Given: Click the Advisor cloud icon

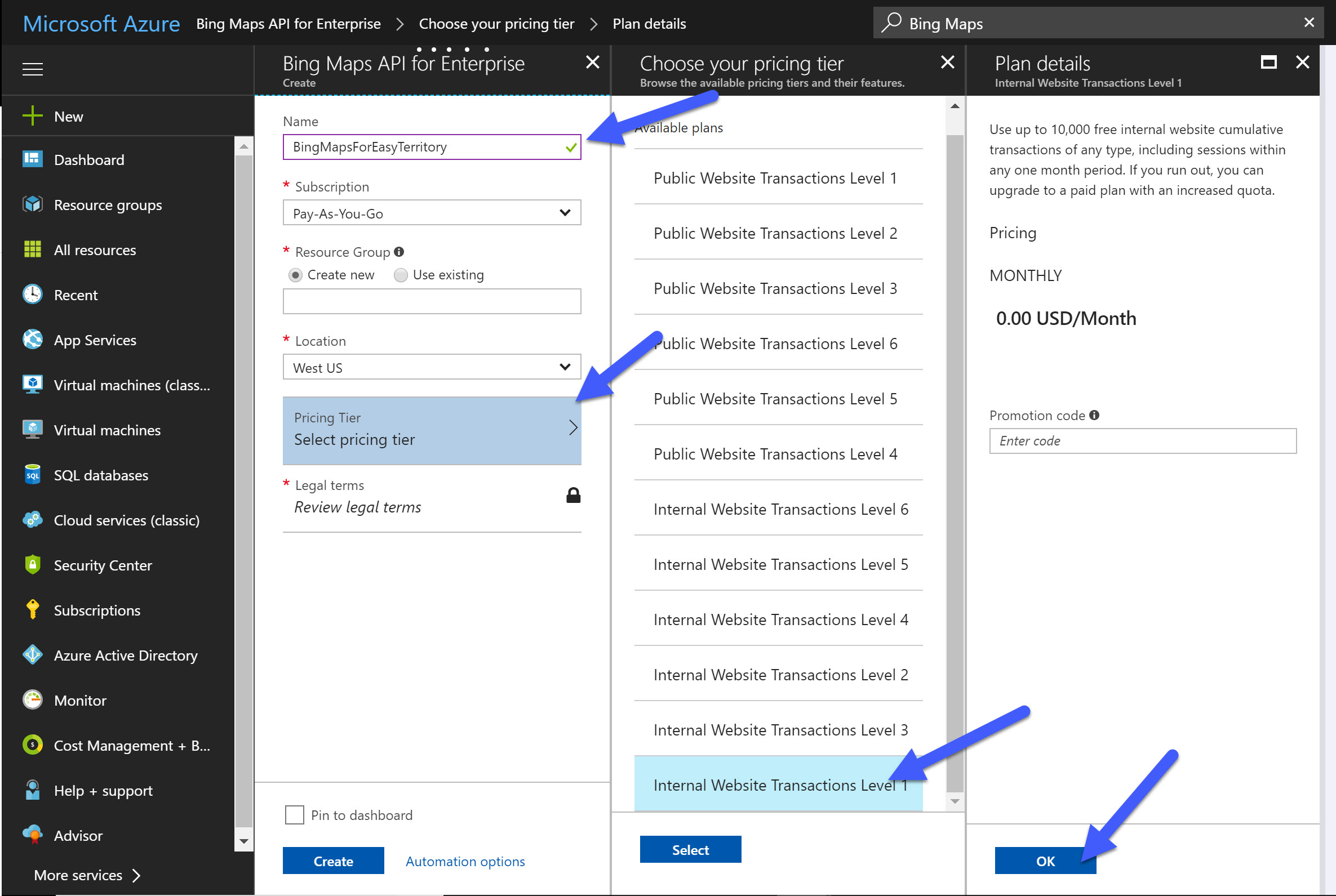Looking at the screenshot, I should [x=33, y=835].
